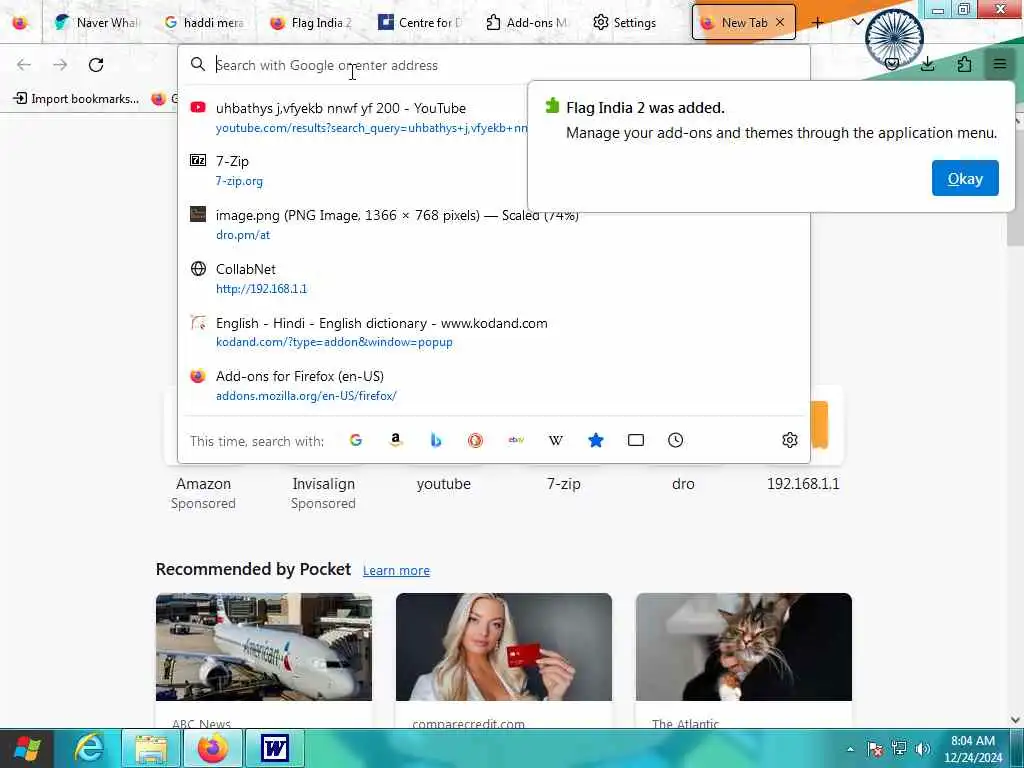Search this time with Bing
The image size is (1024, 768).
pyautogui.click(x=436, y=440)
